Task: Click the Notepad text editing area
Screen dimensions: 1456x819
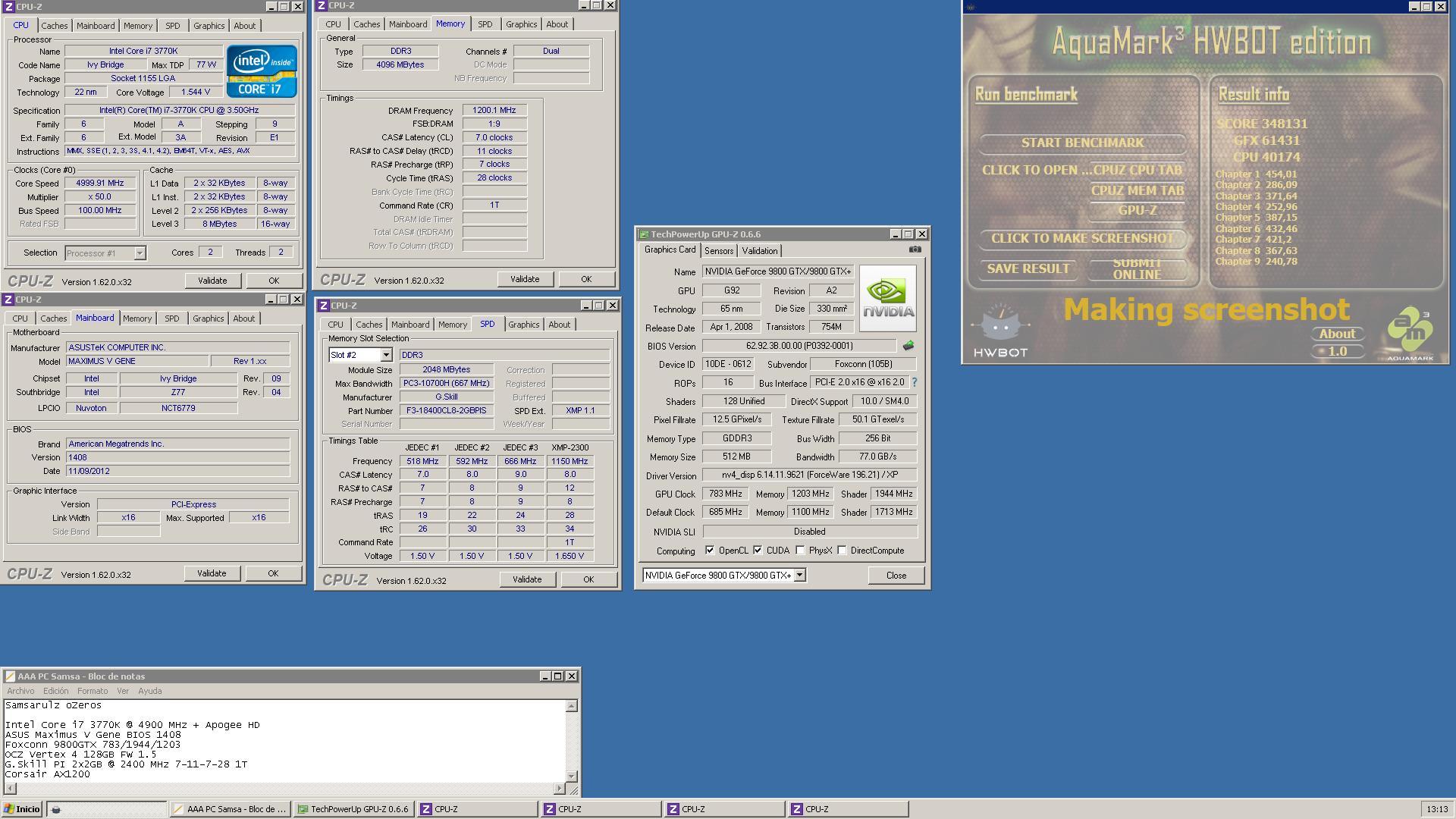Action: tap(285, 741)
